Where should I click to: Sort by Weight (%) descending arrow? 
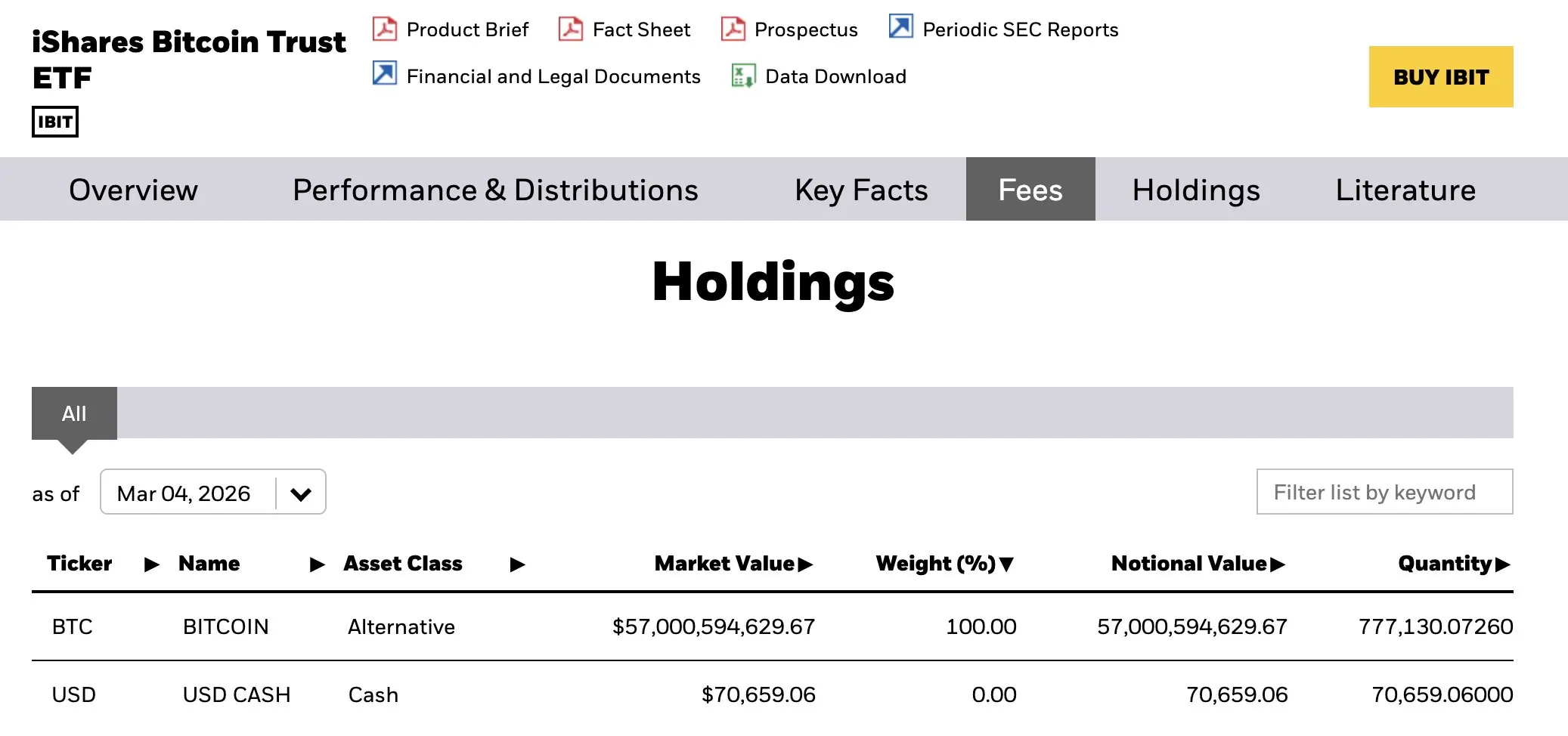pyautogui.click(x=1006, y=564)
